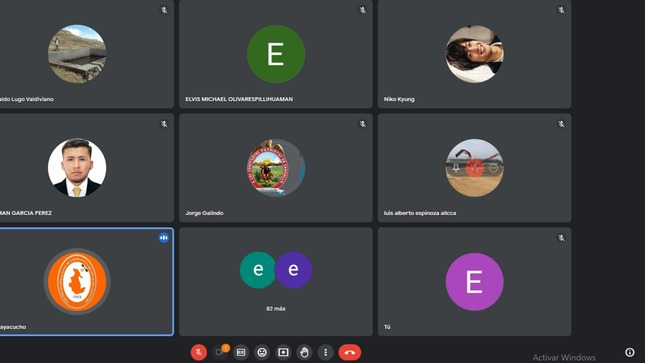
Task: Click the mute overlay on luis alberto's tile
Action: (475, 168)
